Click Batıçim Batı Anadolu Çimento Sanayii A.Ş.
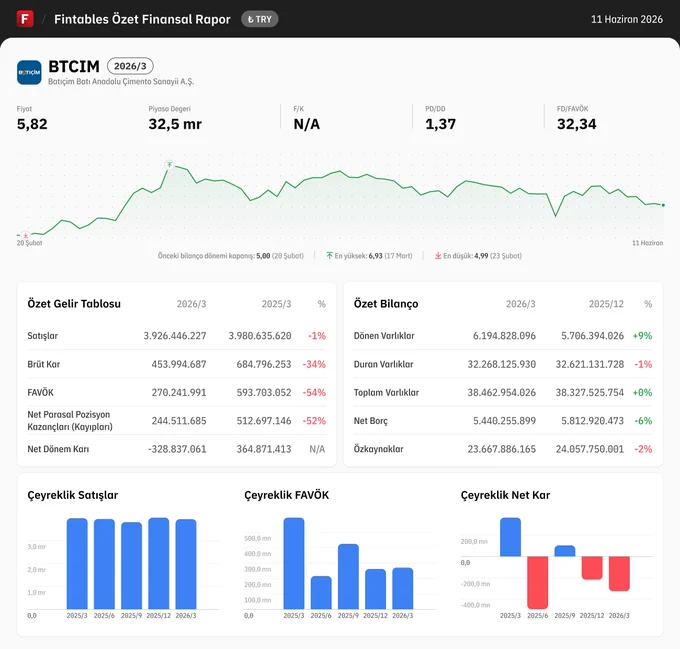680x649 pixels. [x=121, y=82]
